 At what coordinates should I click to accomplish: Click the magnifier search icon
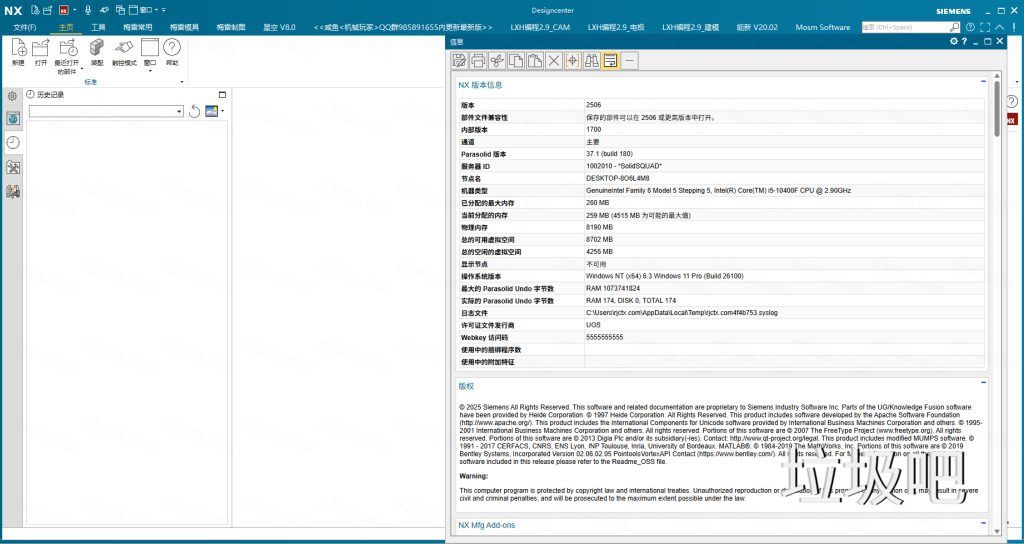pos(955,27)
